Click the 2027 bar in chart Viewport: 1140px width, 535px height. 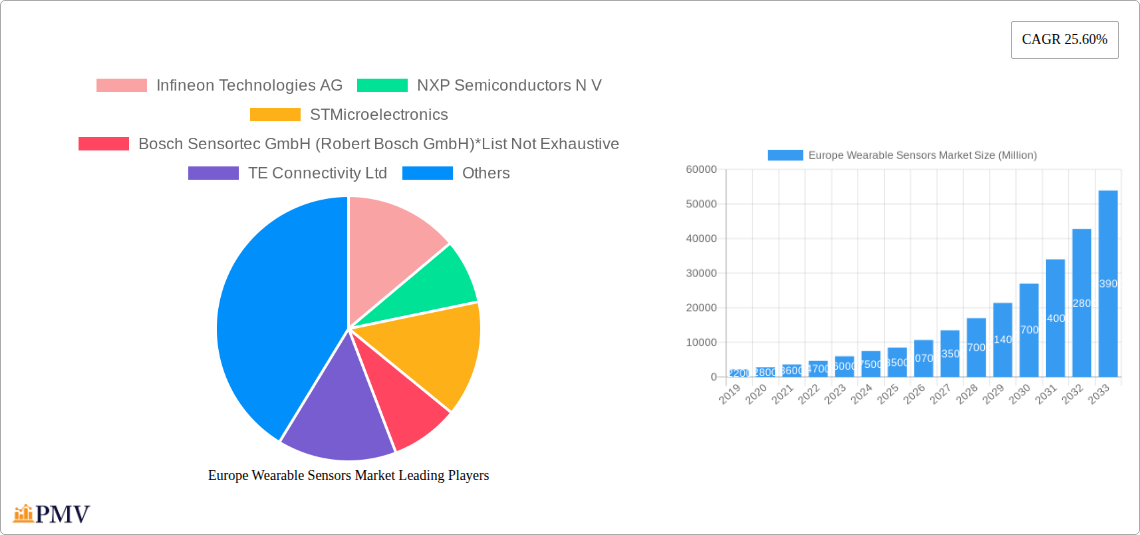click(950, 353)
